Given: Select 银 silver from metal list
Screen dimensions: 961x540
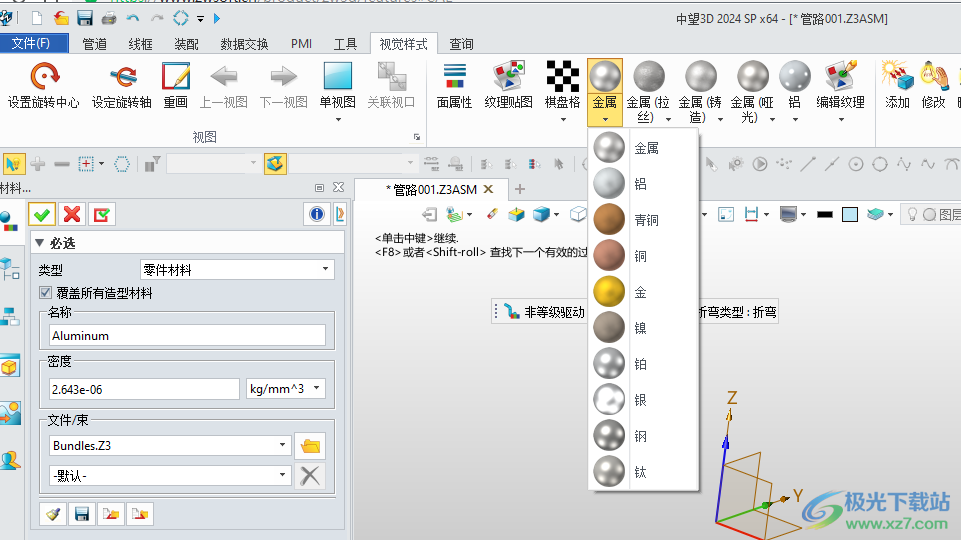Looking at the screenshot, I should (644, 400).
